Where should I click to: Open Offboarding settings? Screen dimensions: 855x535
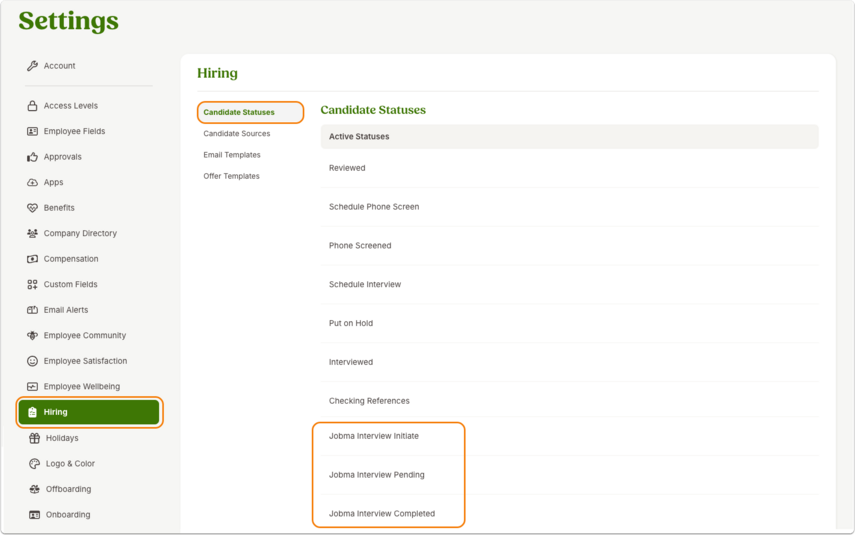[x=68, y=489]
